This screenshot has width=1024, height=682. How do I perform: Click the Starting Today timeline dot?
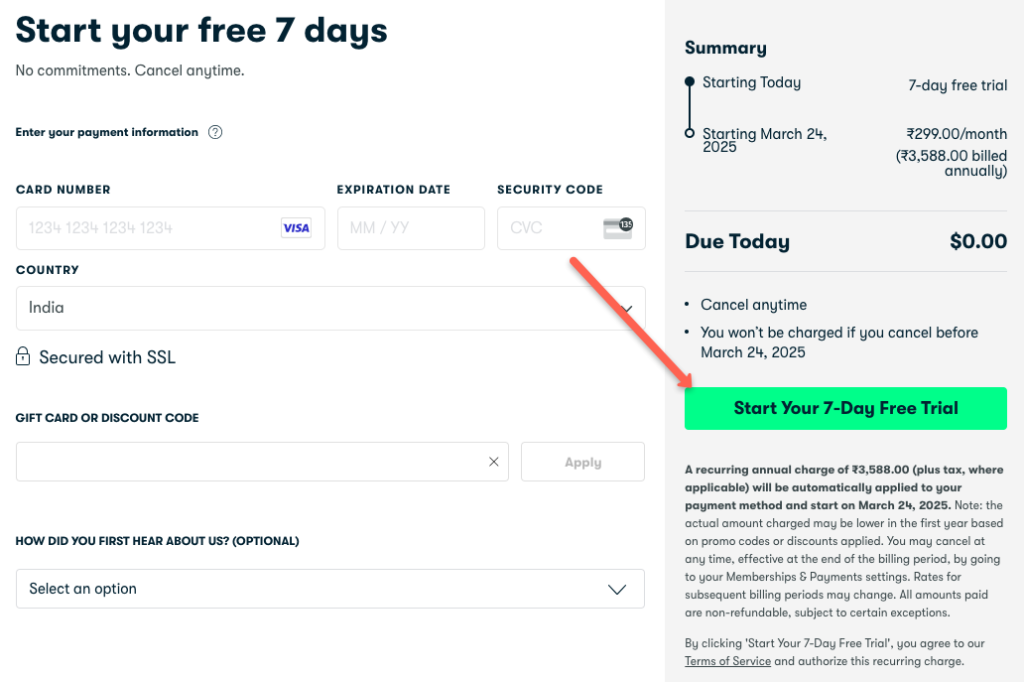(x=690, y=82)
